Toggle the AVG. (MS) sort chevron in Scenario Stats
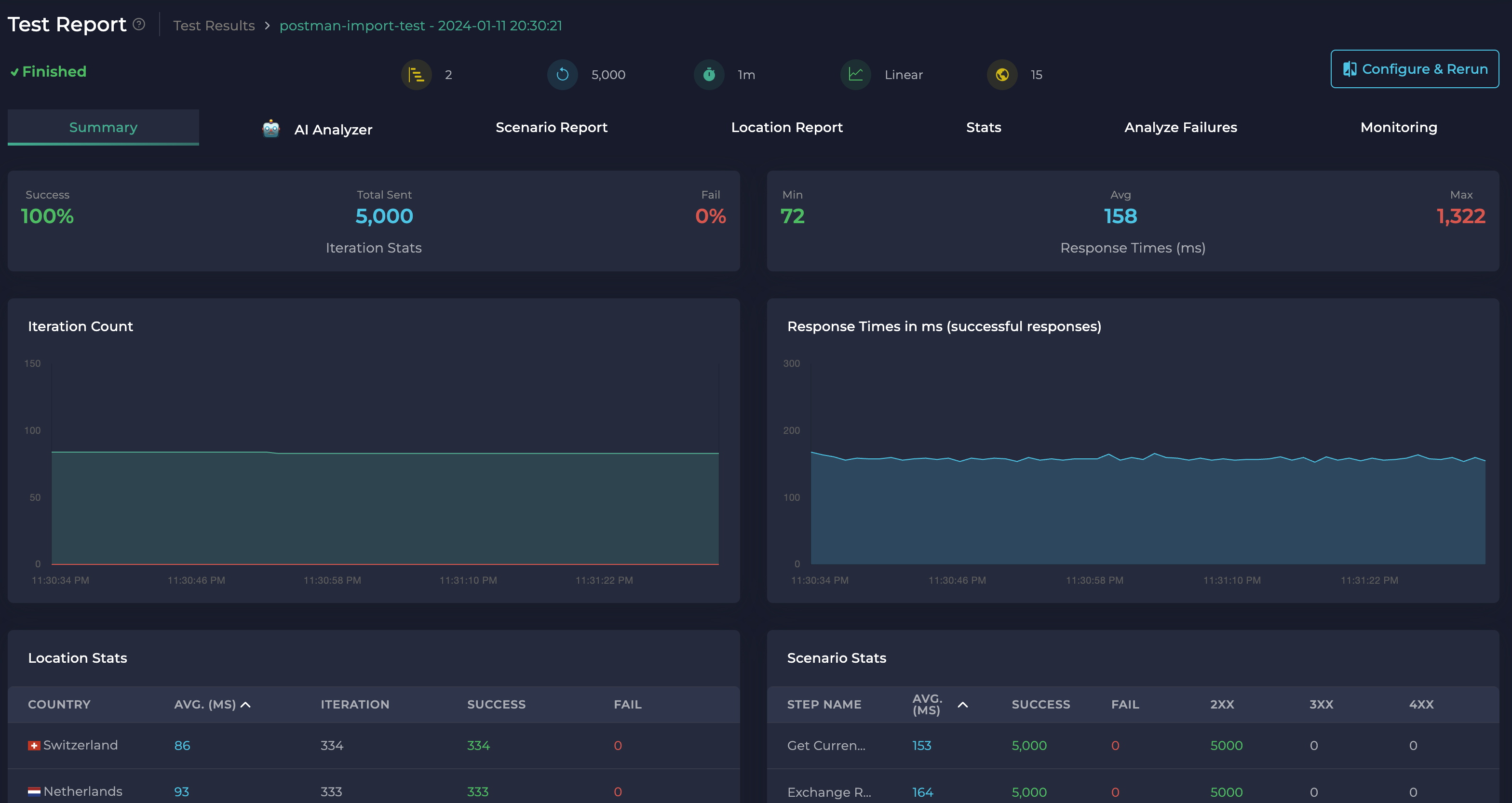Screen dimensions: 1512x803 (x=962, y=704)
